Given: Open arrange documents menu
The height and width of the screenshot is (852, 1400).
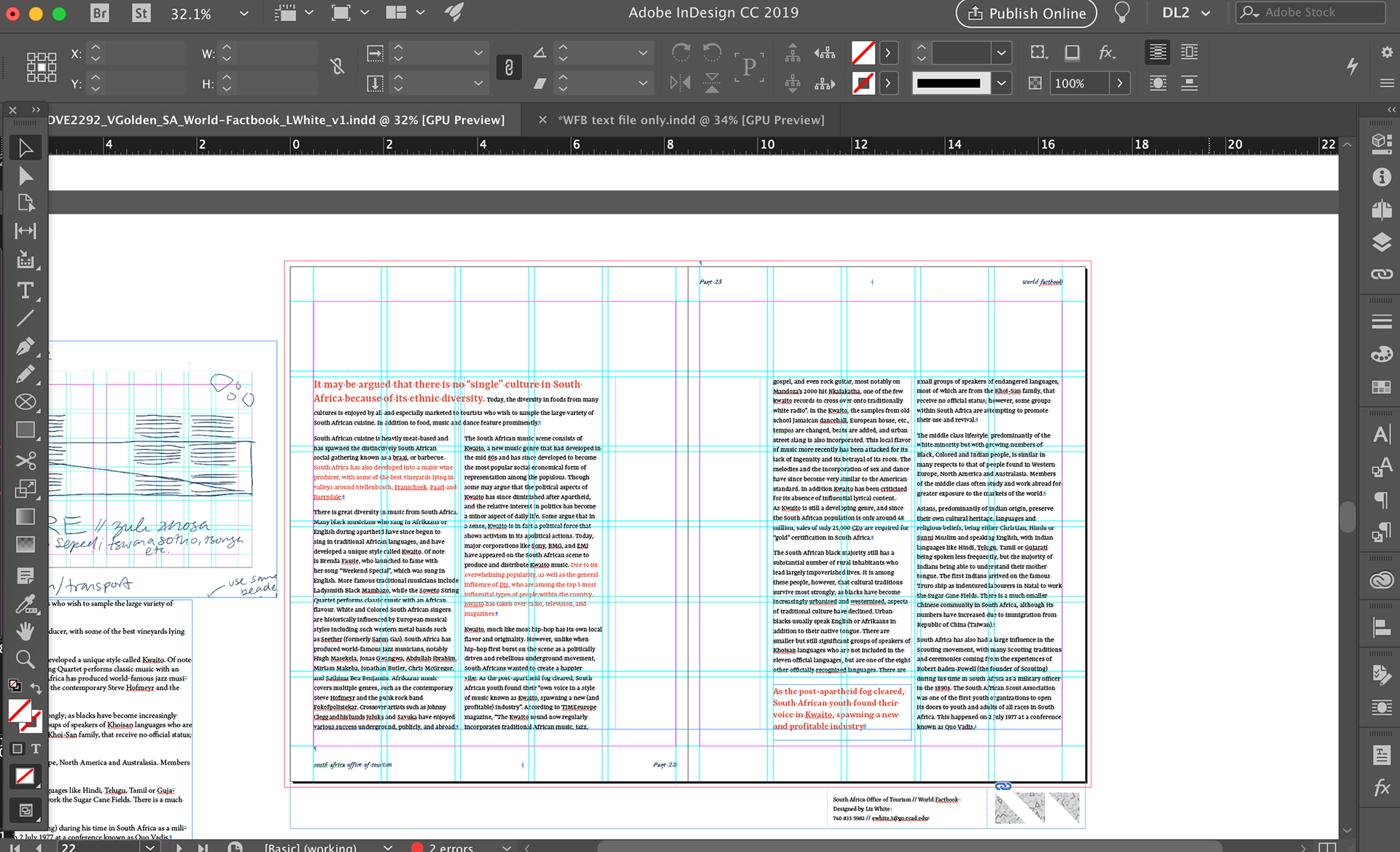Looking at the screenshot, I should pos(405,13).
